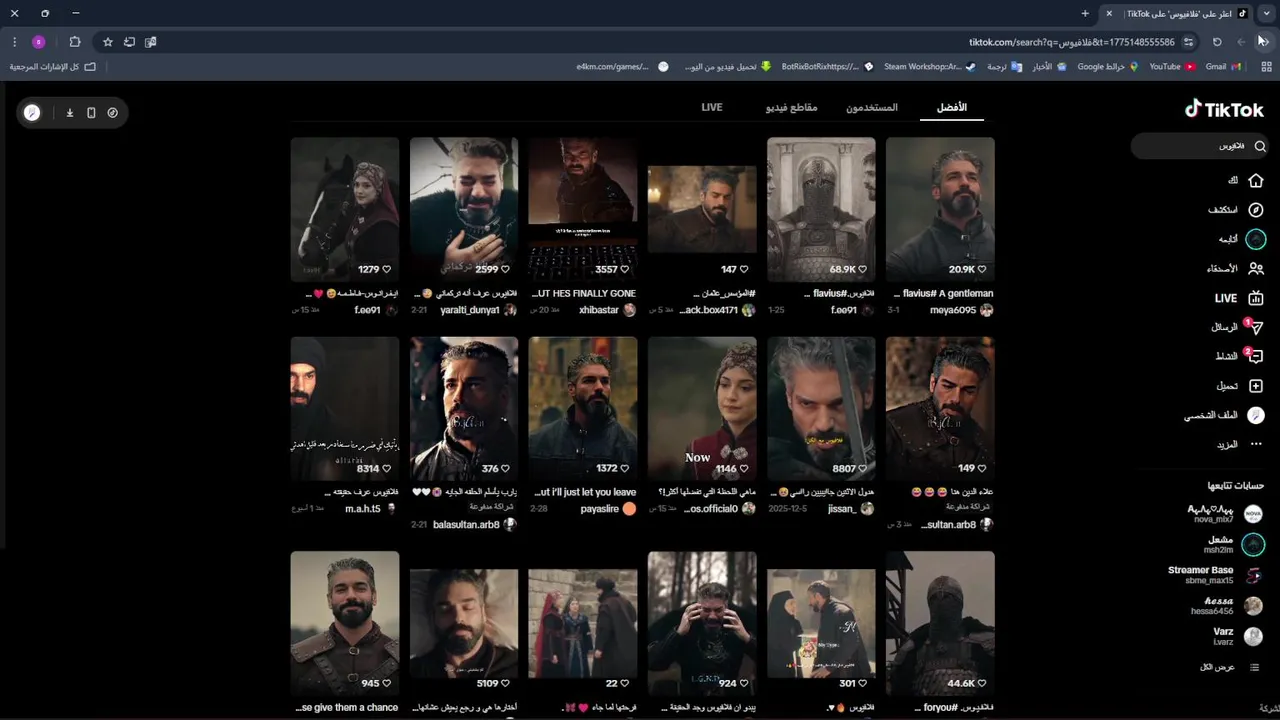Open the Gmail bookmark
Image resolution: width=1280 pixels, height=720 pixels.
(x=1223, y=67)
